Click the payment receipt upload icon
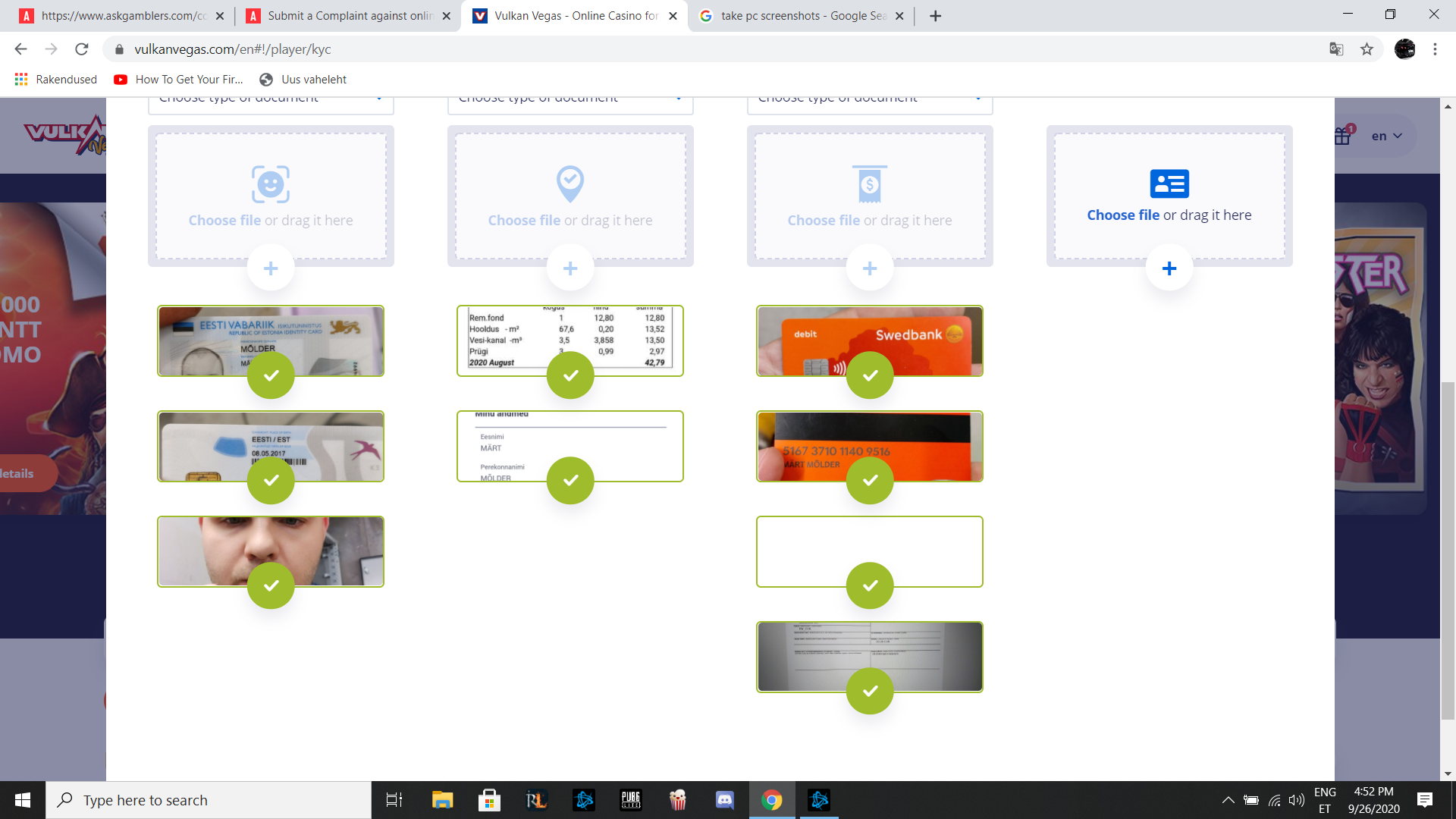The image size is (1456, 819). pyautogui.click(x=870, y=184)
